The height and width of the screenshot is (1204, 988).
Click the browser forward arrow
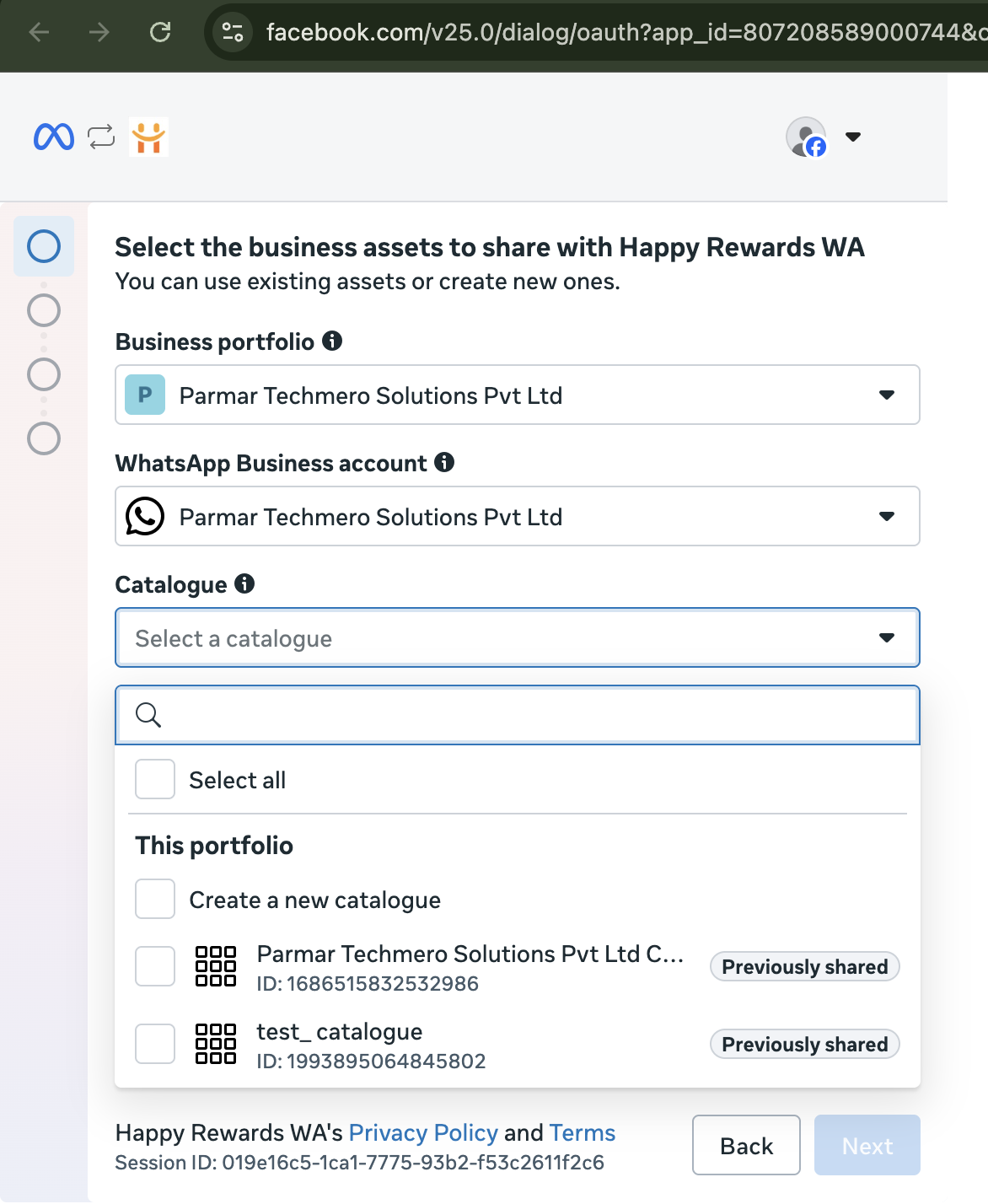coord(99,32)
